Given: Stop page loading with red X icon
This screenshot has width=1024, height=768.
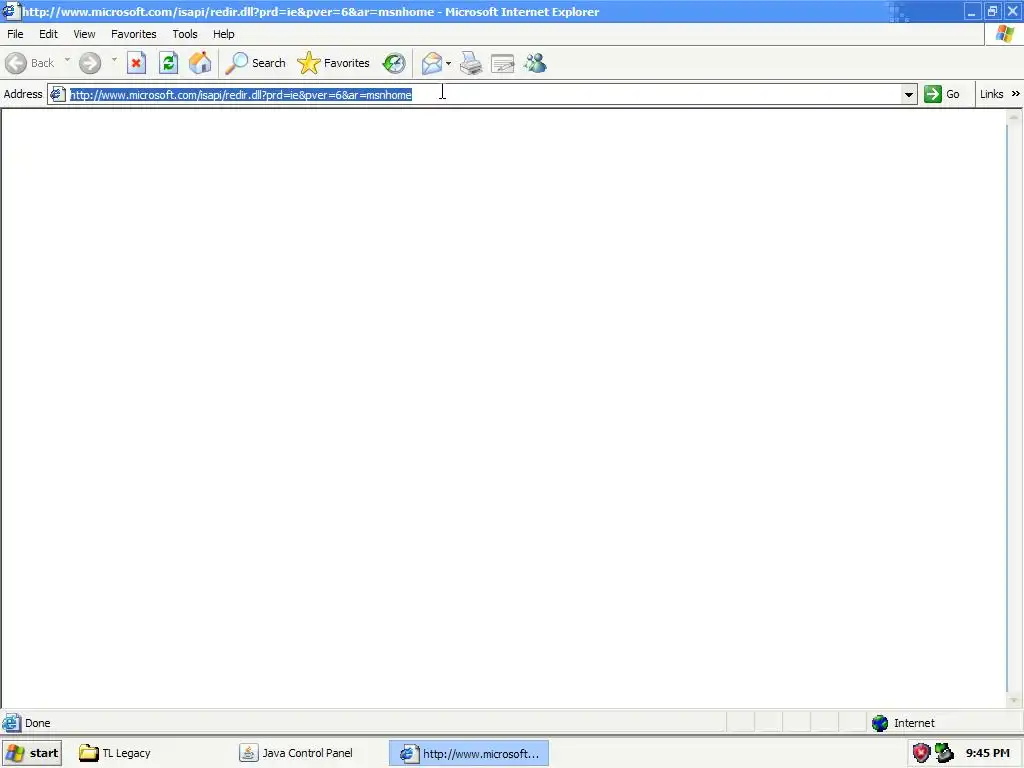Looking at the screenshot, I should pyautogui.click(x=136, y=63).
